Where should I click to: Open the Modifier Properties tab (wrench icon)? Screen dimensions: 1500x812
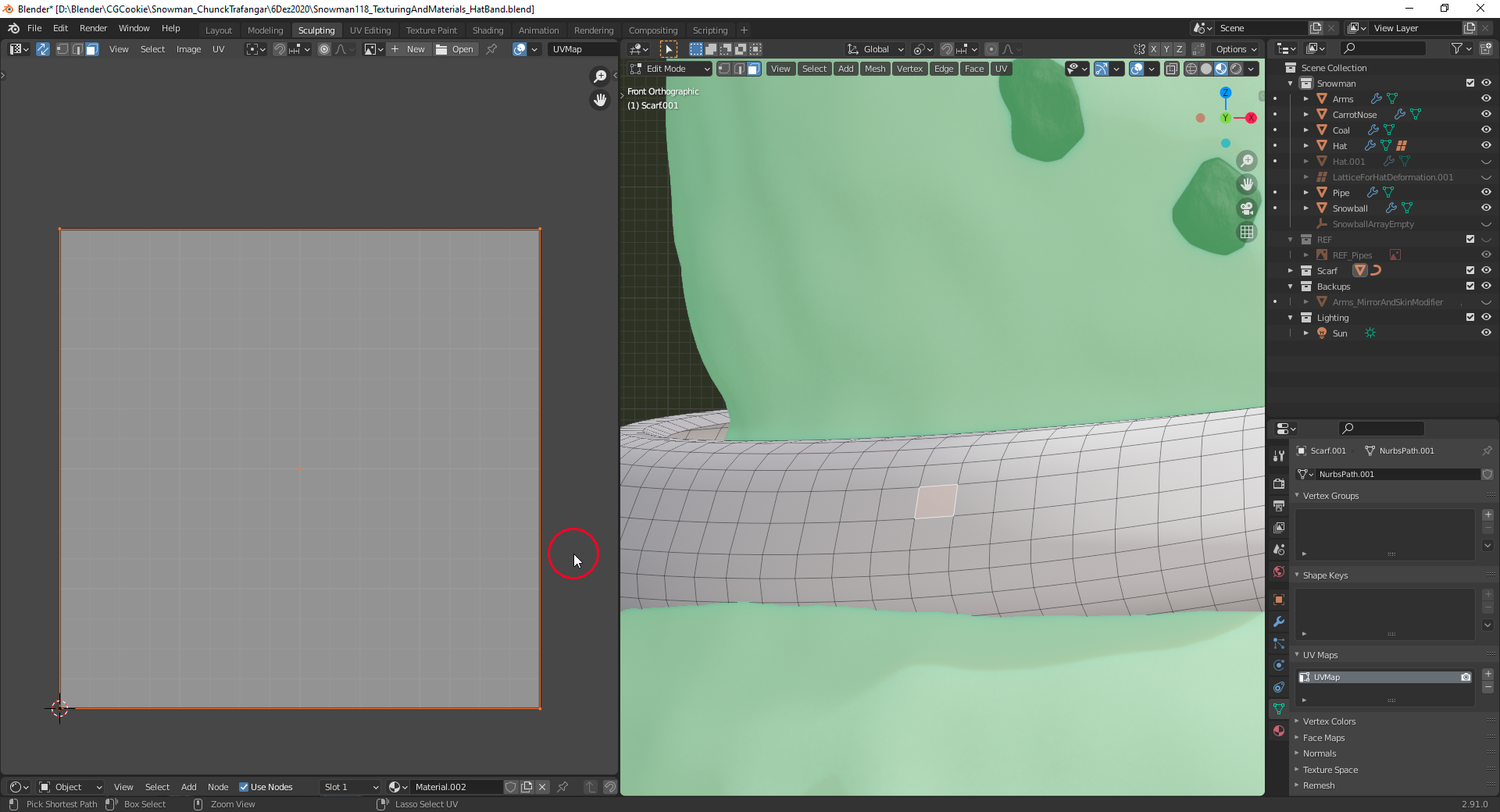[1278, 621]
